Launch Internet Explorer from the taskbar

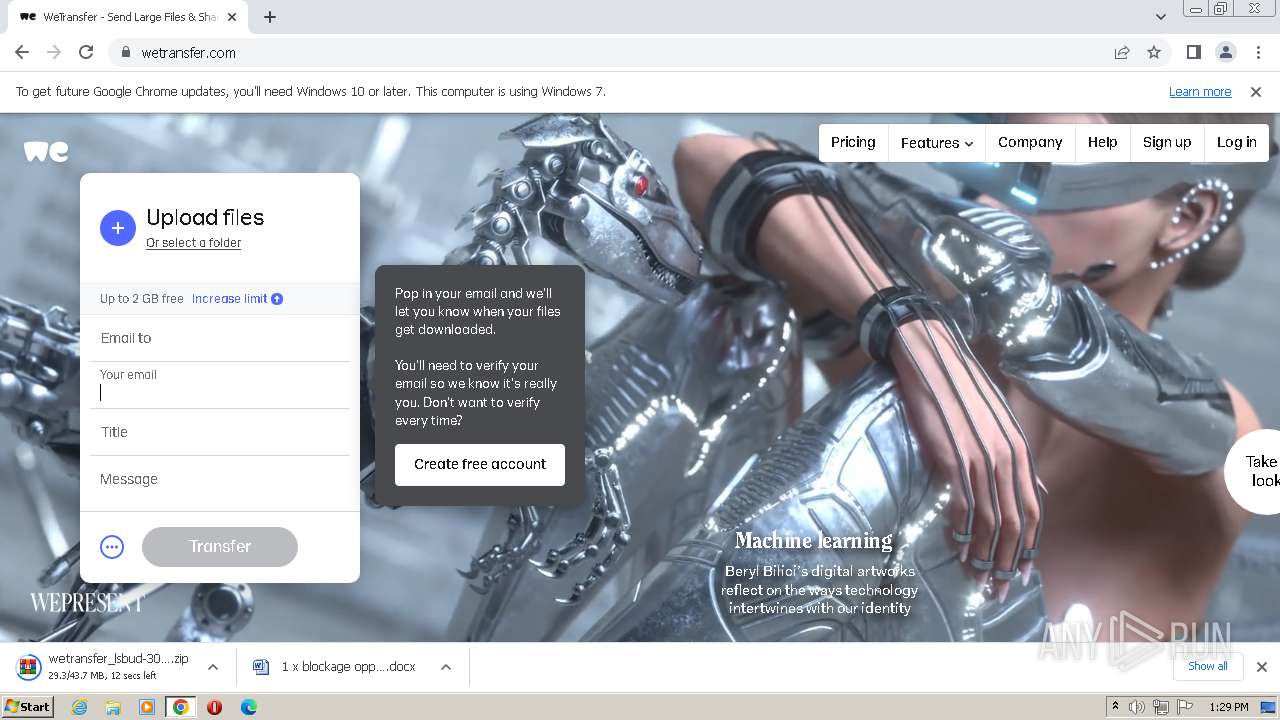[x=79, y=707]
